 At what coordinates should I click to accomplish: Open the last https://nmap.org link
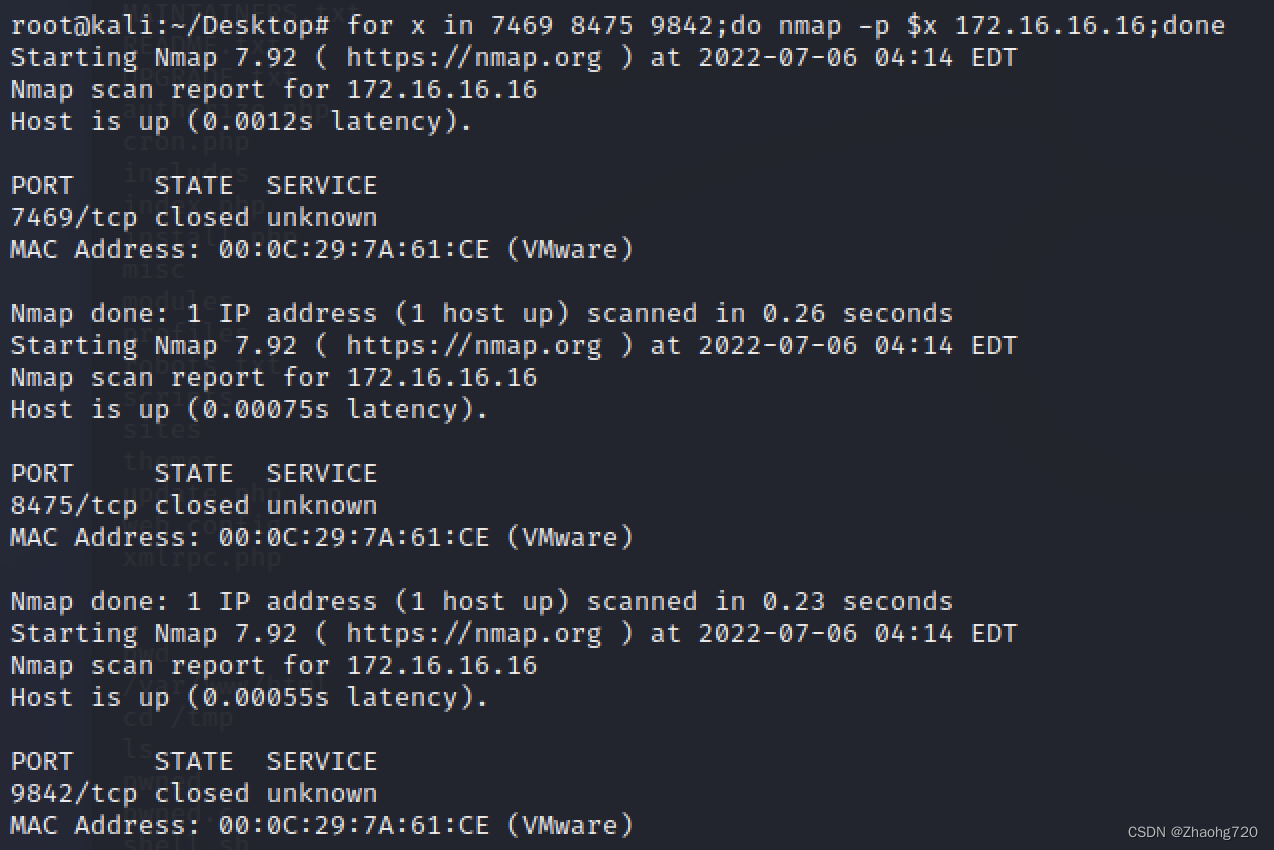[x=474, y=633]
